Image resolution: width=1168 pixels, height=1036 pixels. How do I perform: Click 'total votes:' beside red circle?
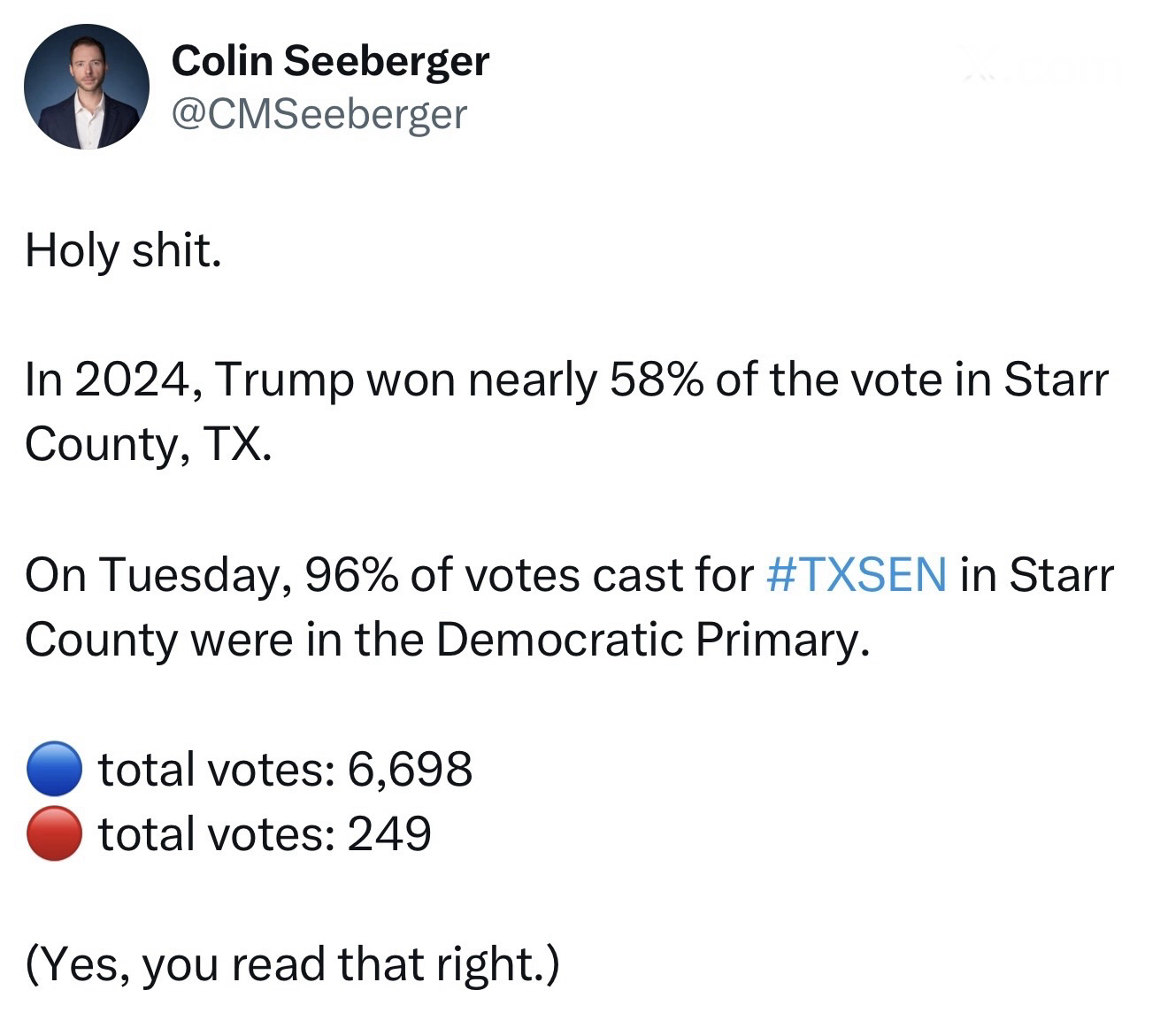click(216, 833)
